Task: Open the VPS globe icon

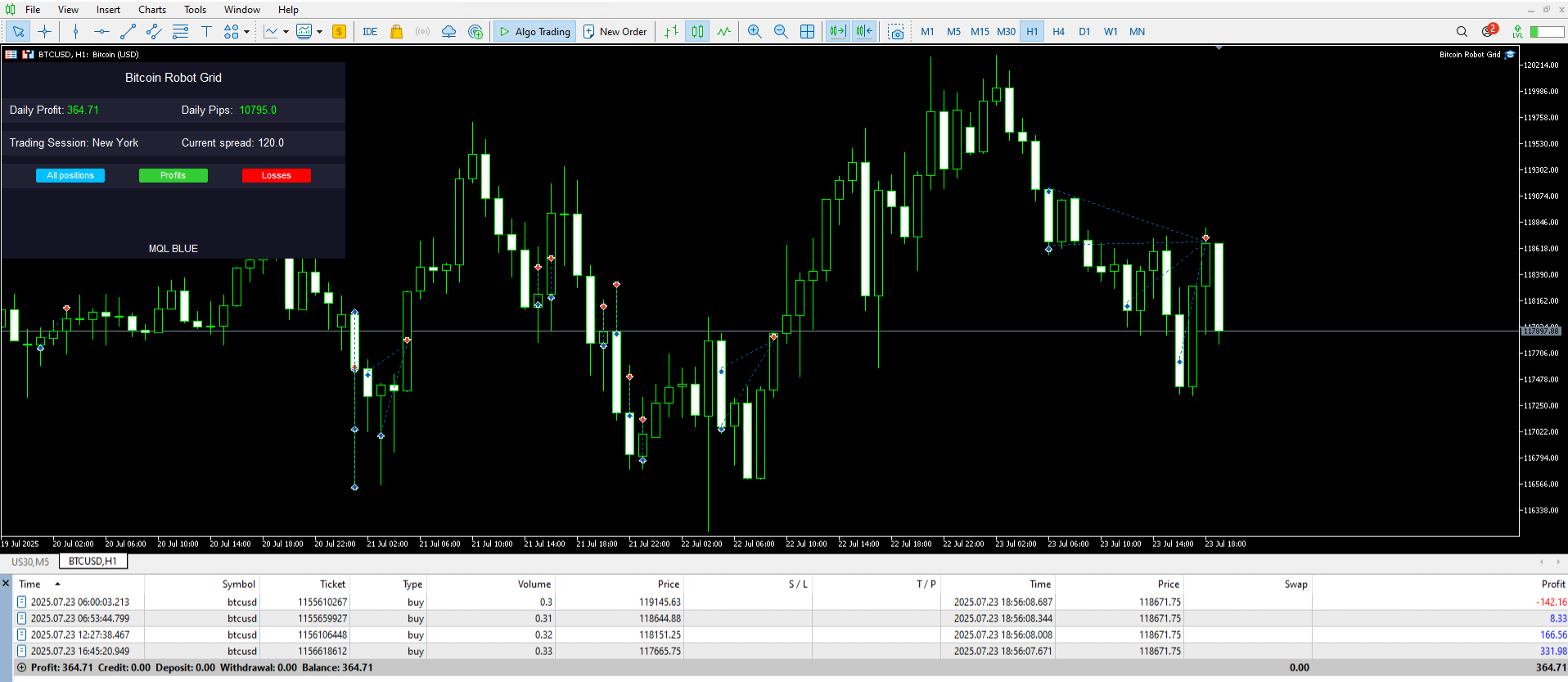Action: pyautogui.click(x=475, y=32)
